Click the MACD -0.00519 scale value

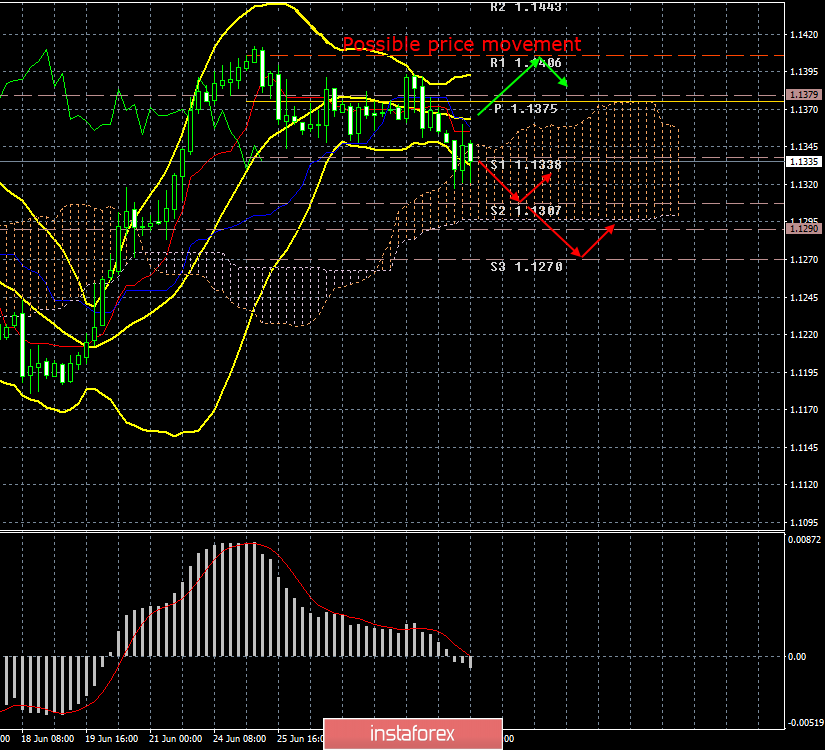click(x=805, y=723)
